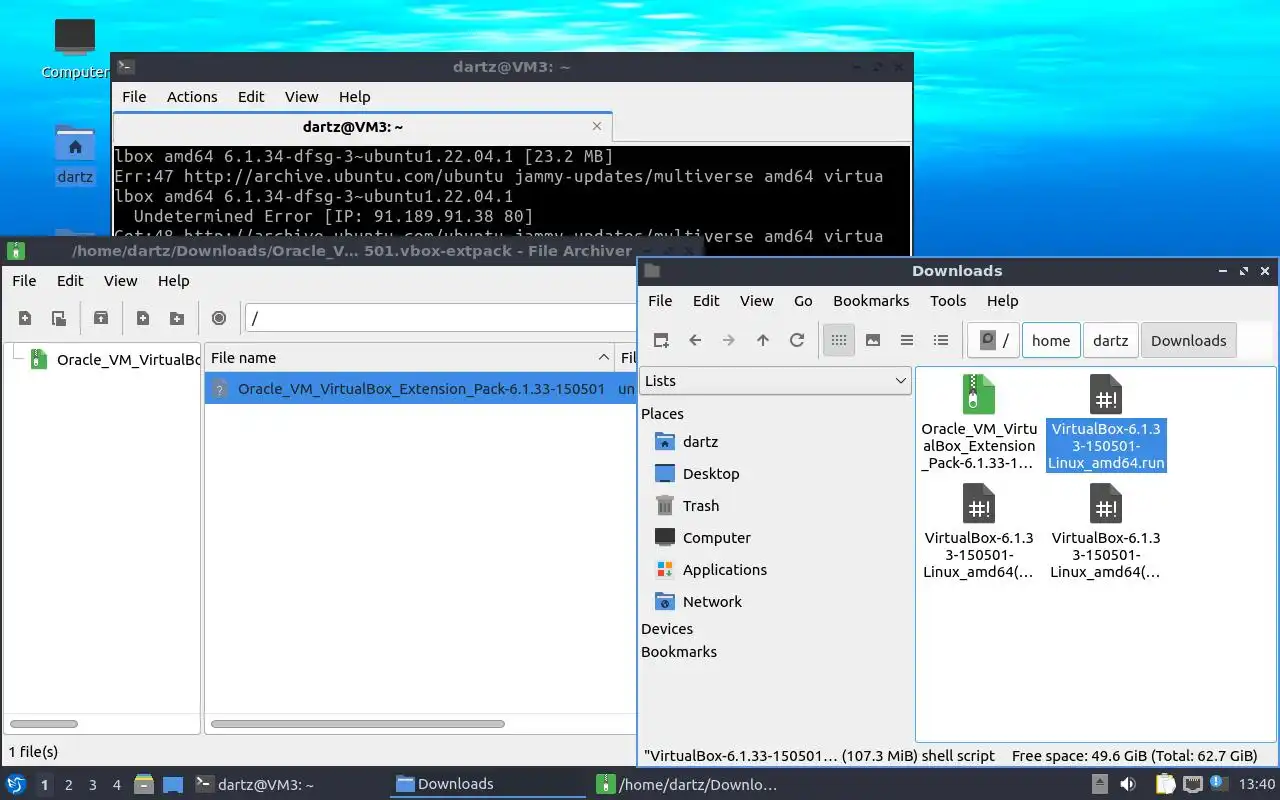Screen dimensions: 1280x800
Task: Open File Archiver's Help menu
Action: (173, 281)
